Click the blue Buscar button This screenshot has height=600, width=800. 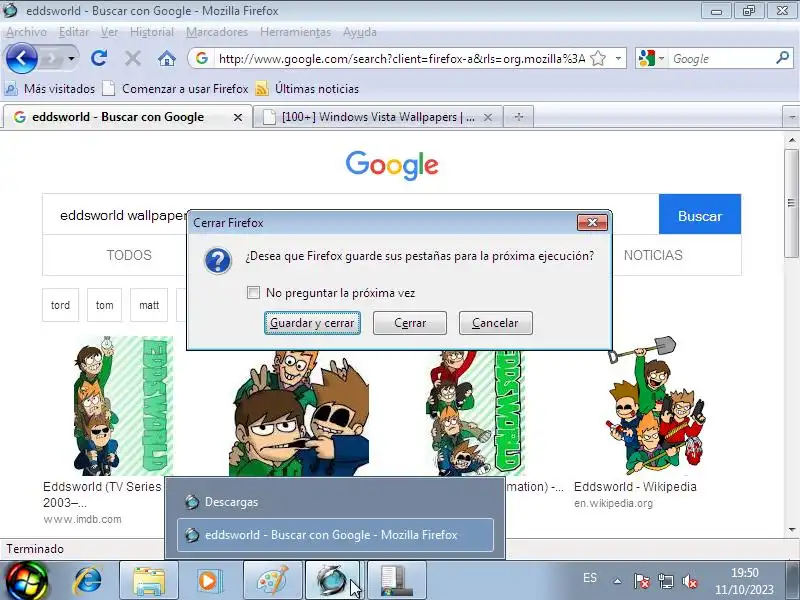[700, 215]
